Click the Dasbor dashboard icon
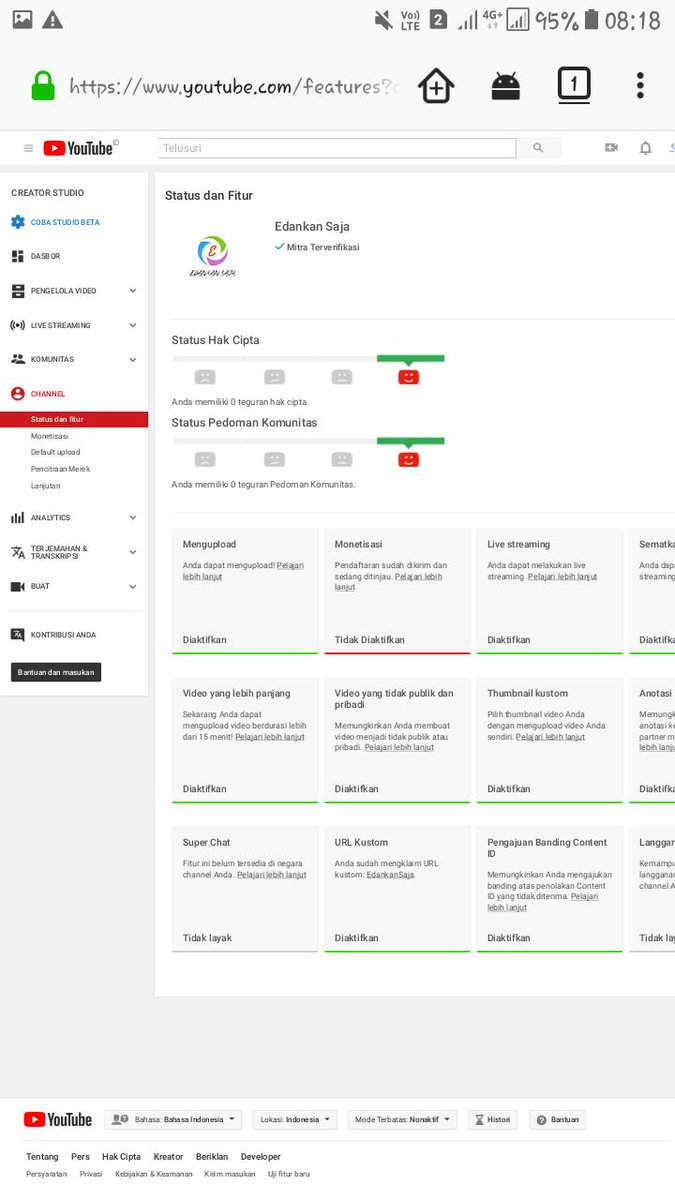 (x=17, y=256)
